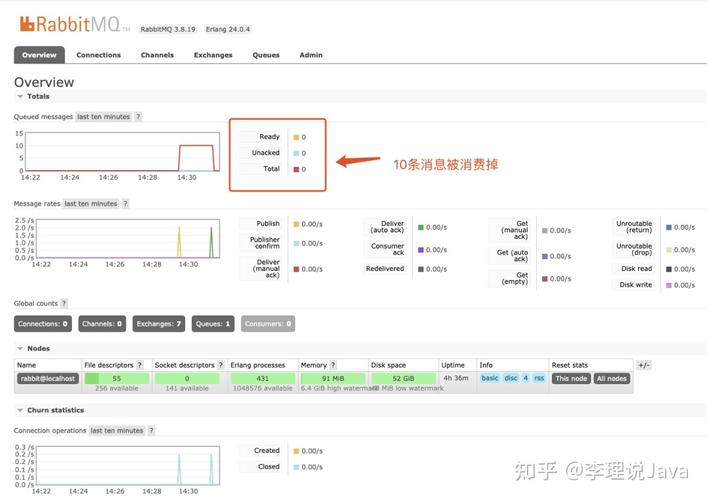This screenshot has width=707, height=500.
Task: Click 'Erlang 24.0.4' version label
Action: pos(228,29)
